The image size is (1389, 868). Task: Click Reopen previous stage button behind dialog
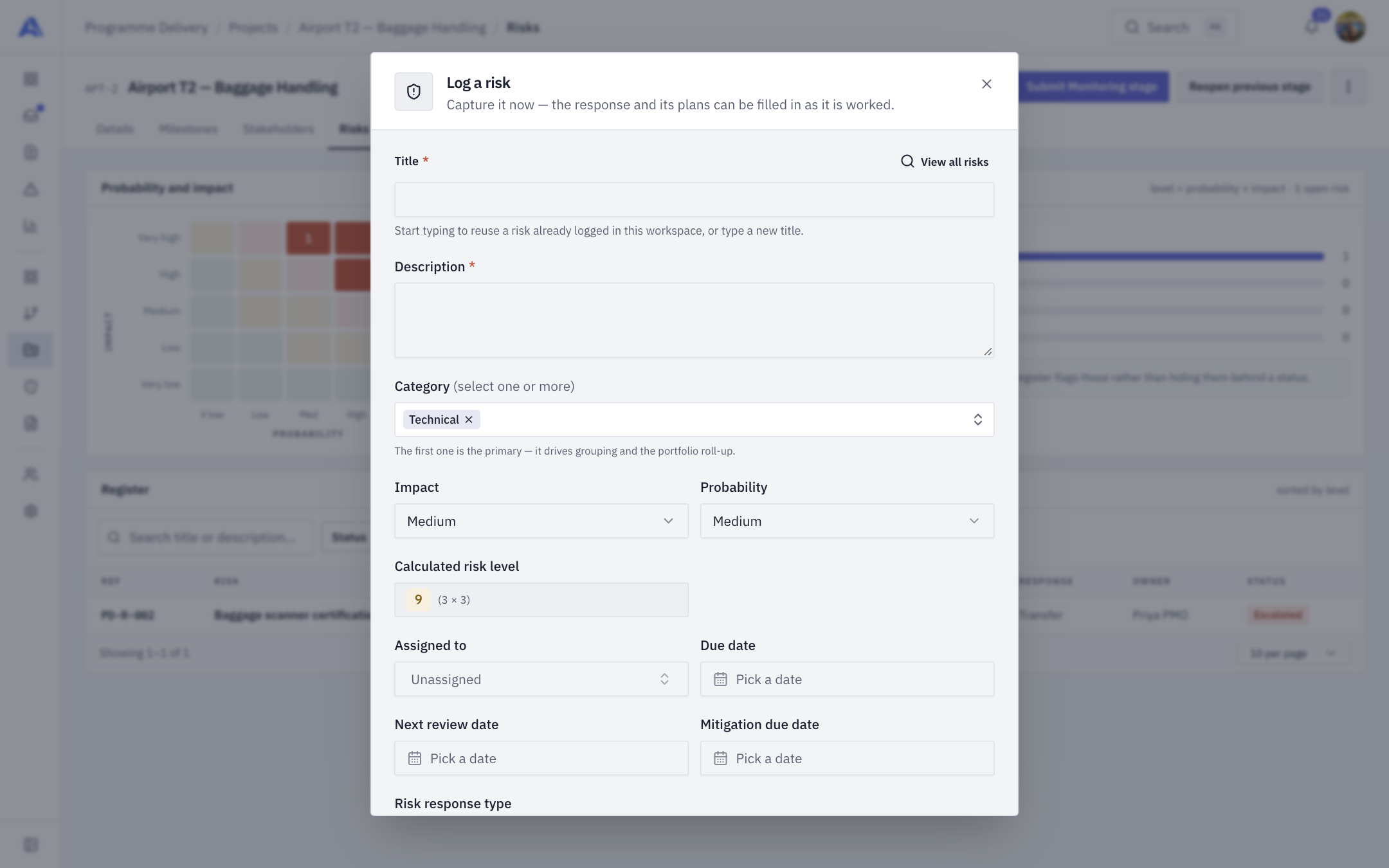[x=1249, y=87]
